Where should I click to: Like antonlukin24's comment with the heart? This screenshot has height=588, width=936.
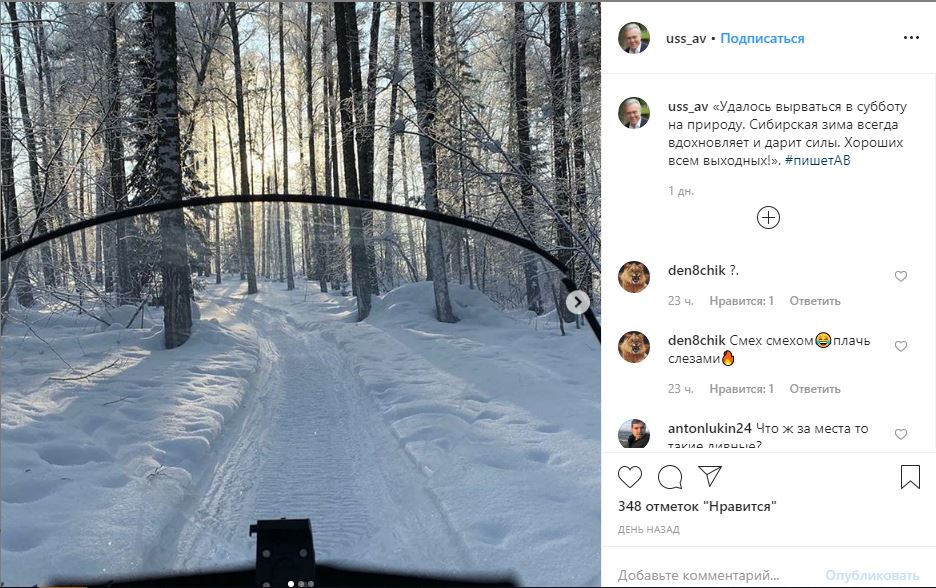901,435
